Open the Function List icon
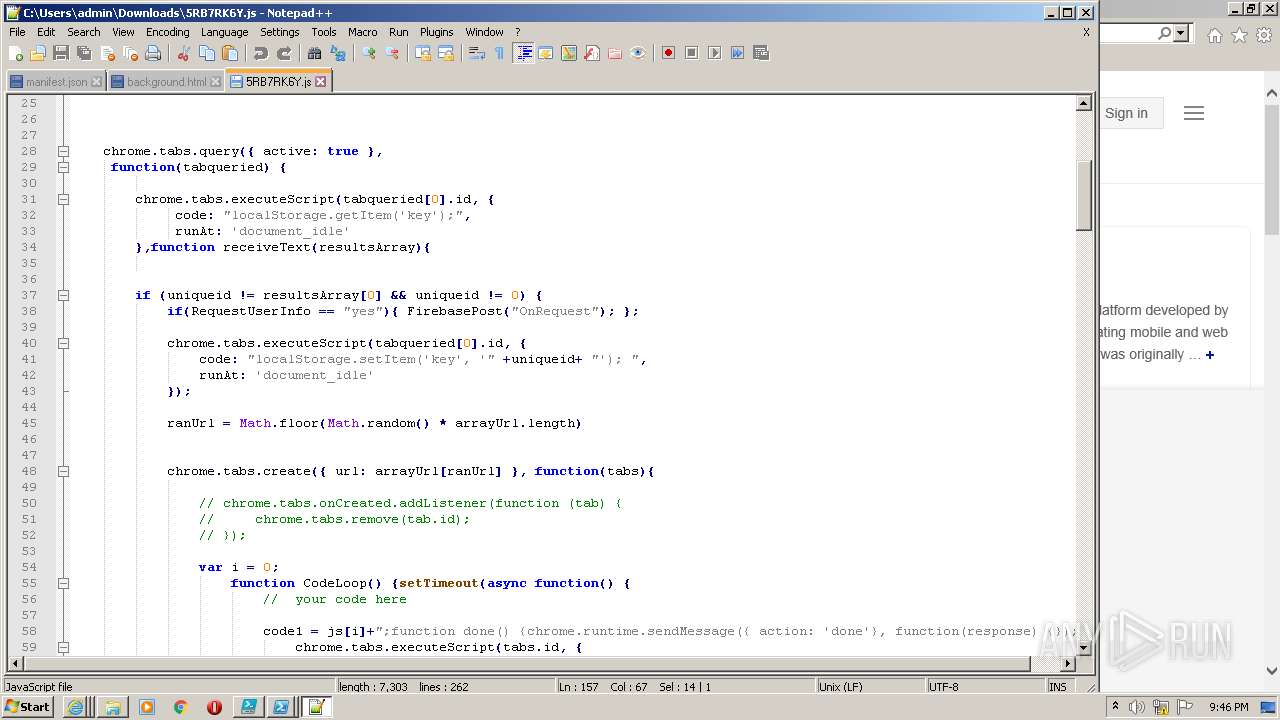The width and height of the screenshot is (1280, 720). 592,53
